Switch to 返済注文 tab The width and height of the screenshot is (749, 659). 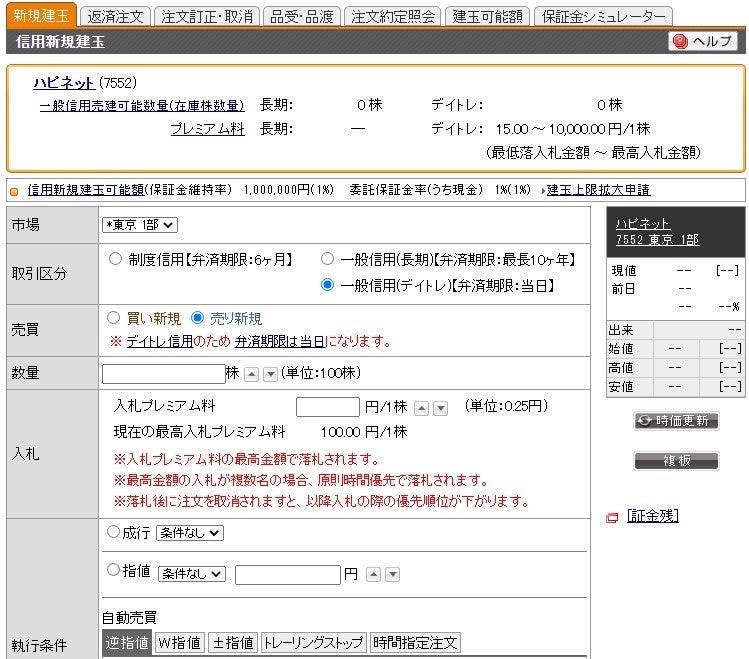point(116,17)
